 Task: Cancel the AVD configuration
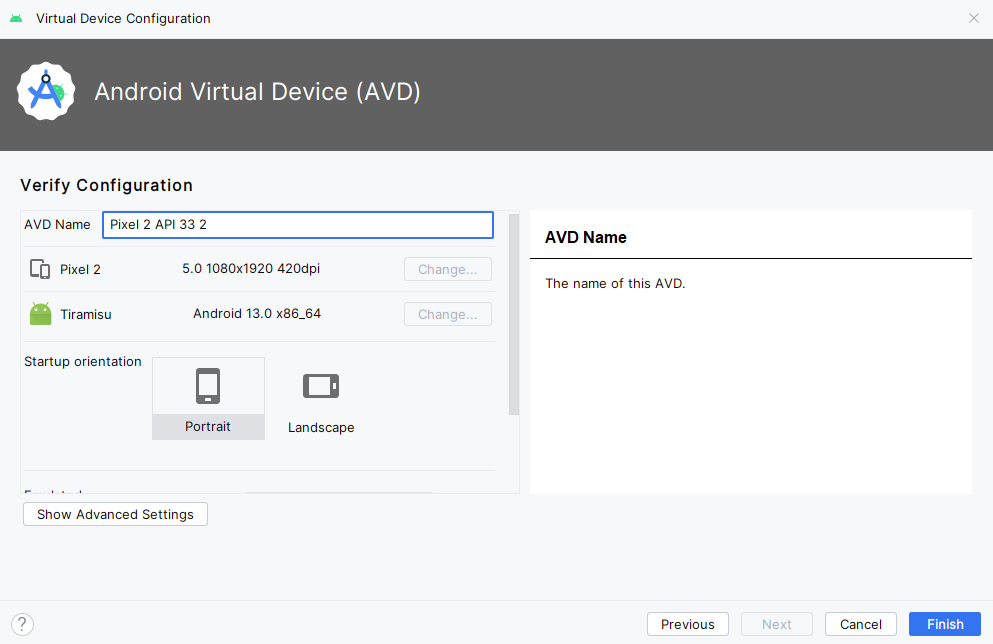click(x=861, y=624)
